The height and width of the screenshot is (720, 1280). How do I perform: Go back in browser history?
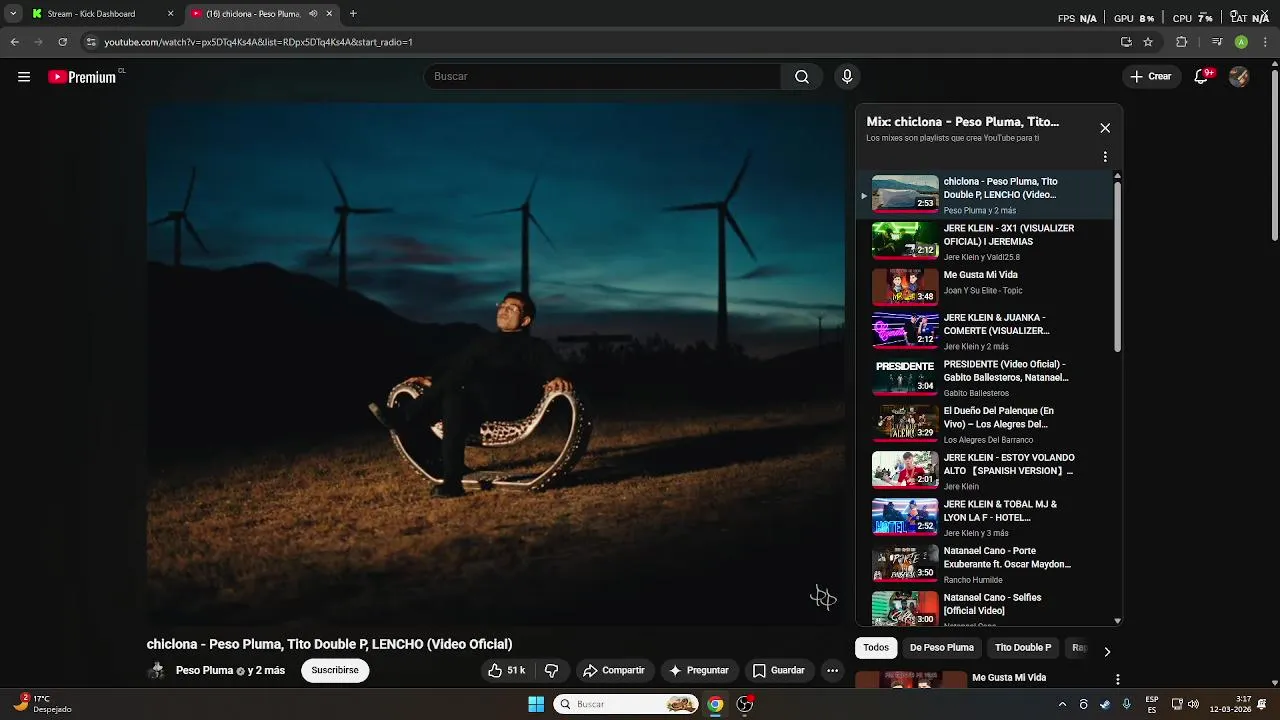pos(14,42)
